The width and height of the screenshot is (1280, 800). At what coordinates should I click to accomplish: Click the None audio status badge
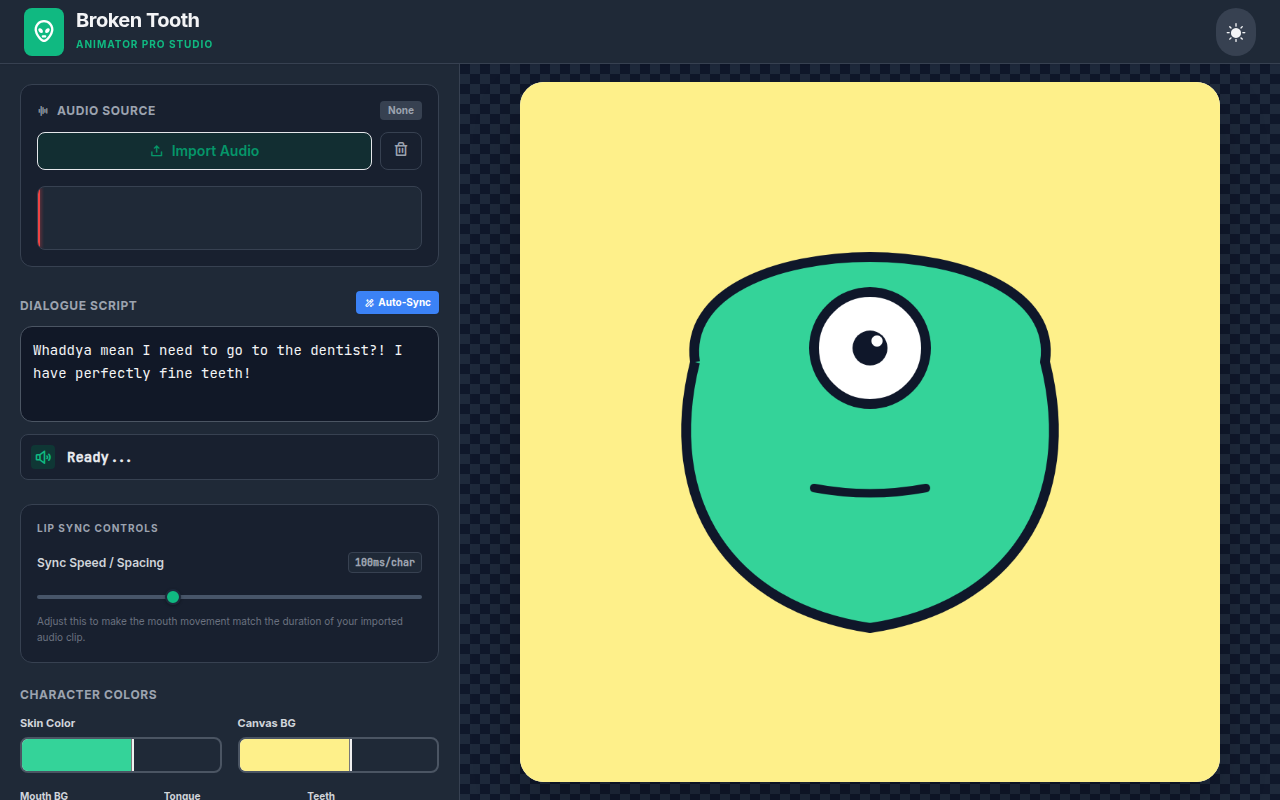click(x=401, y=111)
